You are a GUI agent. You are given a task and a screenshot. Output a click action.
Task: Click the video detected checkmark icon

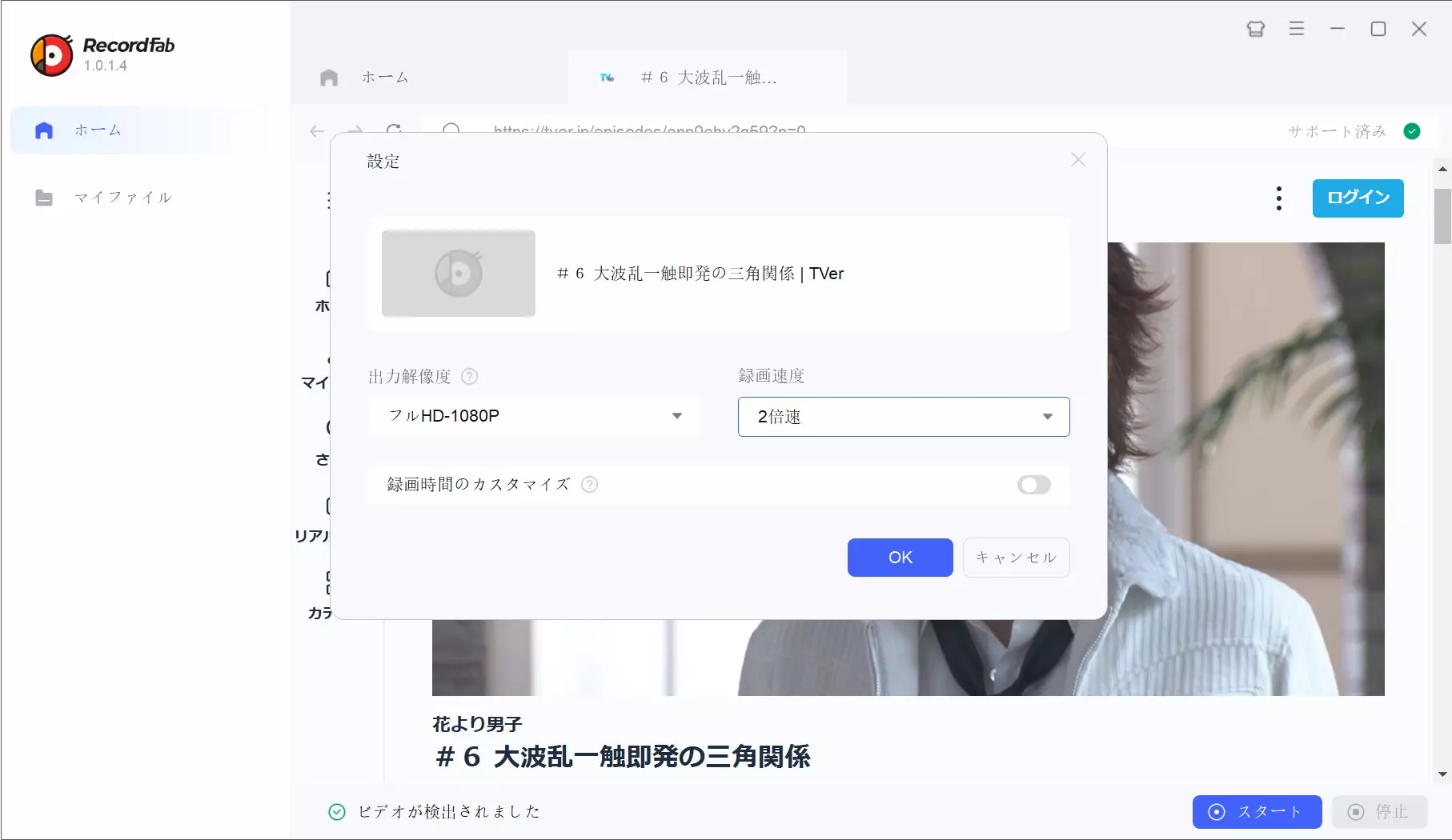[x=337, y=812]
